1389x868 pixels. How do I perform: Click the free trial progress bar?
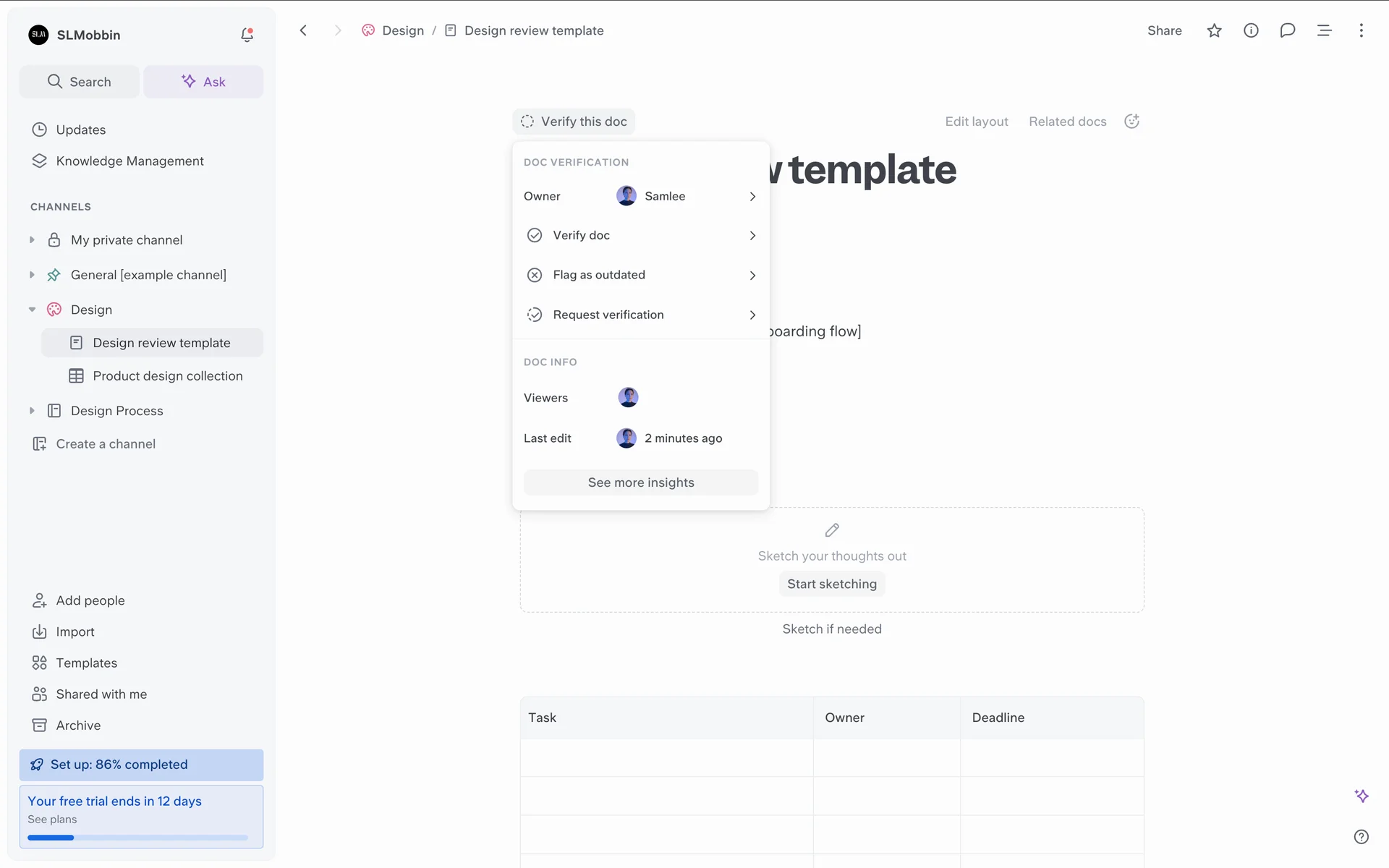point(137,838)
